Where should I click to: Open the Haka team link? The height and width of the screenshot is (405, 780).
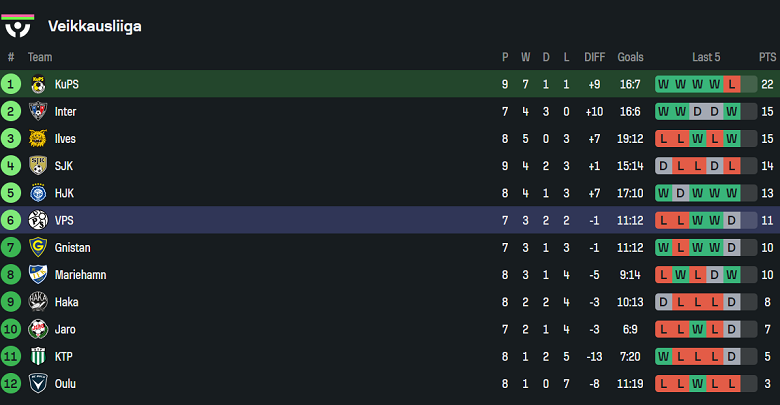[66, 302]
